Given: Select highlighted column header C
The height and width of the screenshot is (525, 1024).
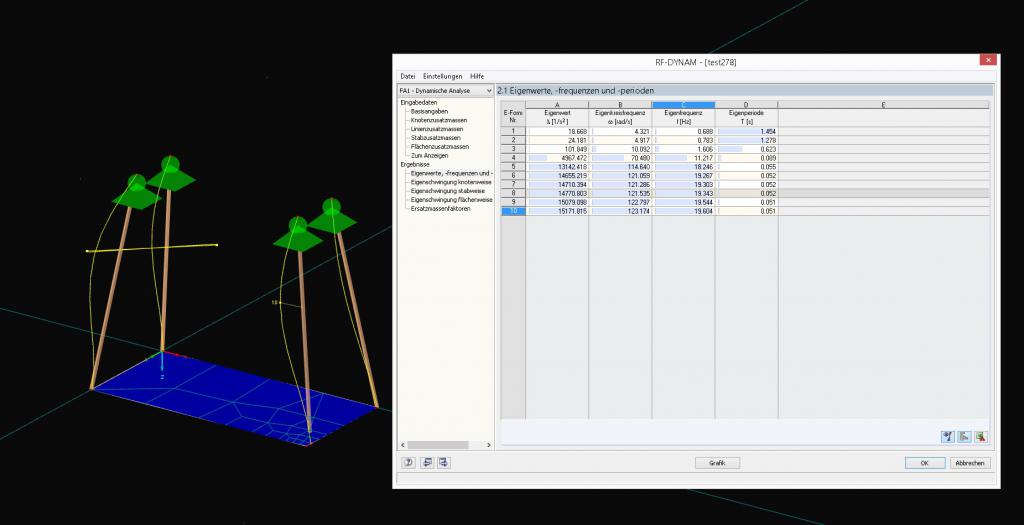Looking at the screenshot, I should tap(683, 104).
